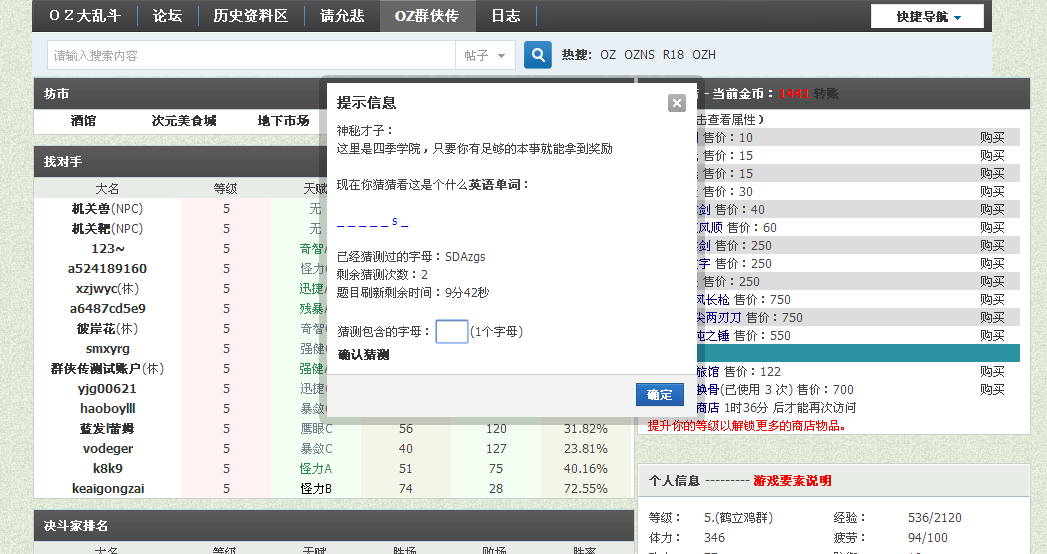Select opponent yjg00621
1047x554 pixels.
click(108, 389)
